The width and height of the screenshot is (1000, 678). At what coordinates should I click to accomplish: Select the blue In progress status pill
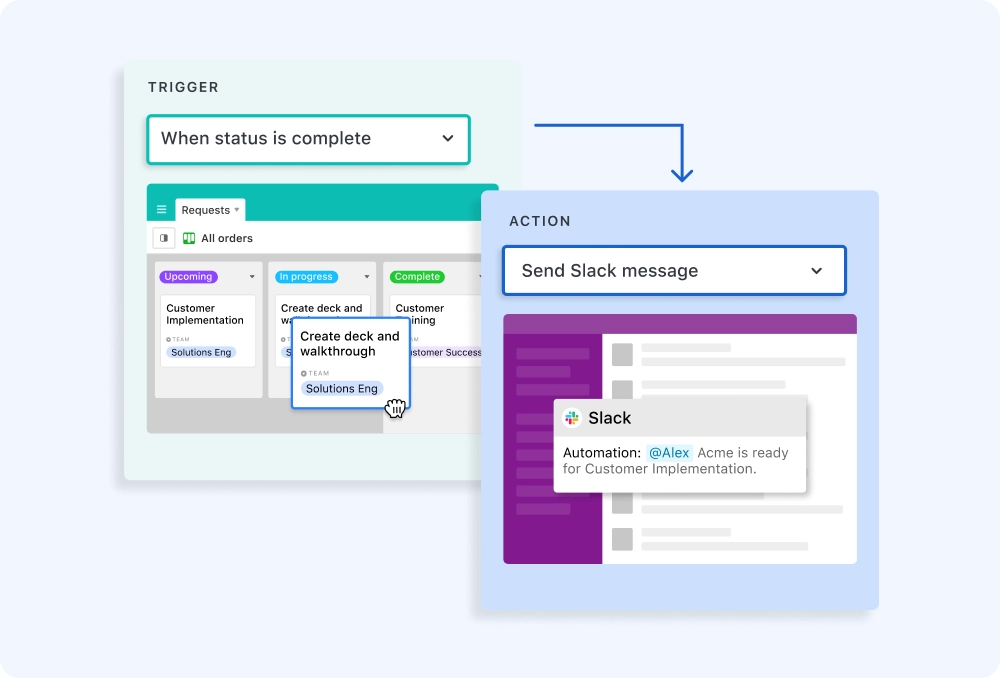pos(306,276)
